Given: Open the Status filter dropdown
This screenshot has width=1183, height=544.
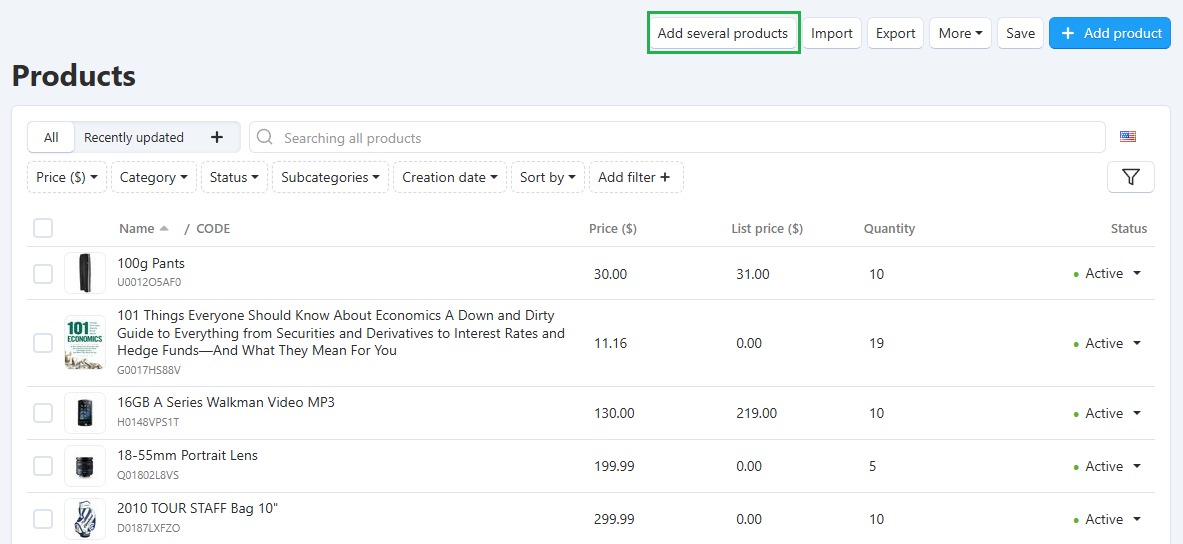Looking at the screenshot, I should (234, 177).
